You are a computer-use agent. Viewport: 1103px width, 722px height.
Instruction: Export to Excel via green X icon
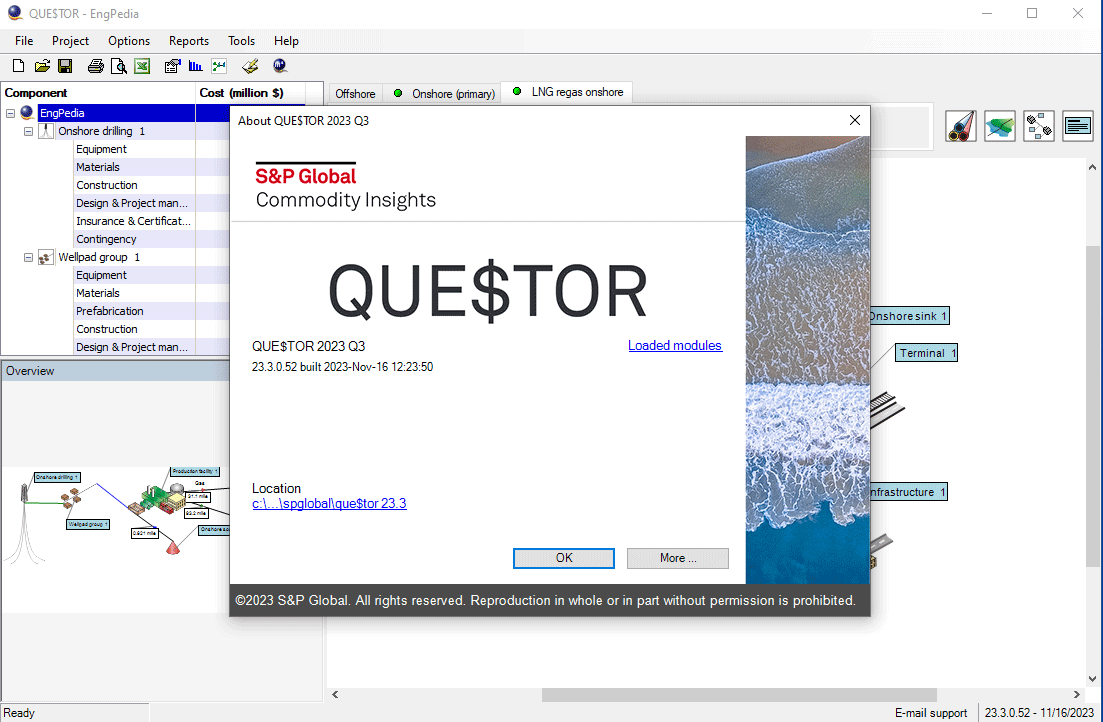tap(142, 66)
